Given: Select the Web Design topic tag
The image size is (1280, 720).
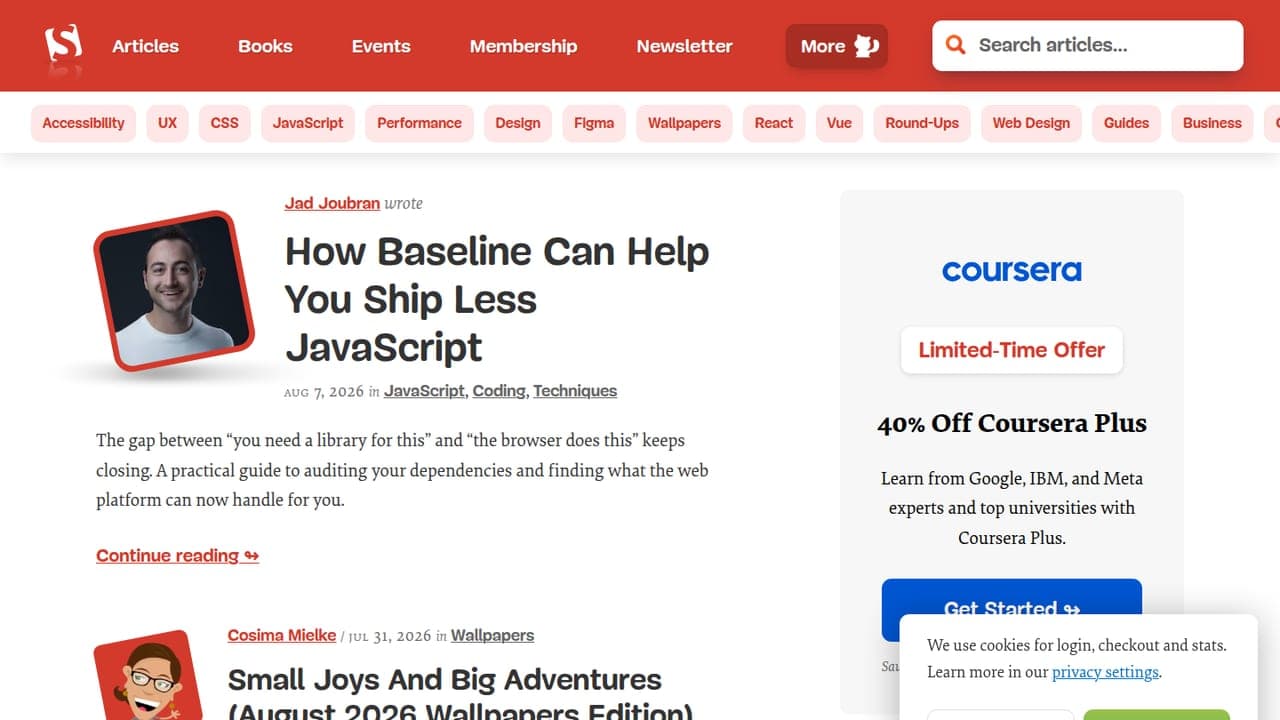Looking at the screenshot, I should pyautogui.click(x=1031, y=123).
